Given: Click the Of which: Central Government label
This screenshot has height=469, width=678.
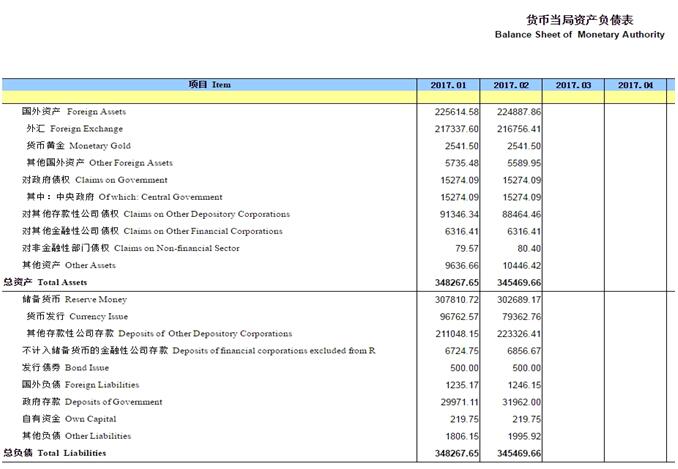Looking at the screenshot, I should coord(124,197).
